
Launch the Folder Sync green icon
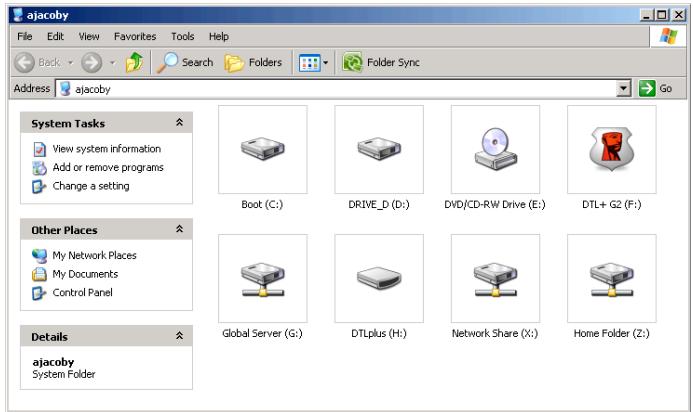(352, 62)
